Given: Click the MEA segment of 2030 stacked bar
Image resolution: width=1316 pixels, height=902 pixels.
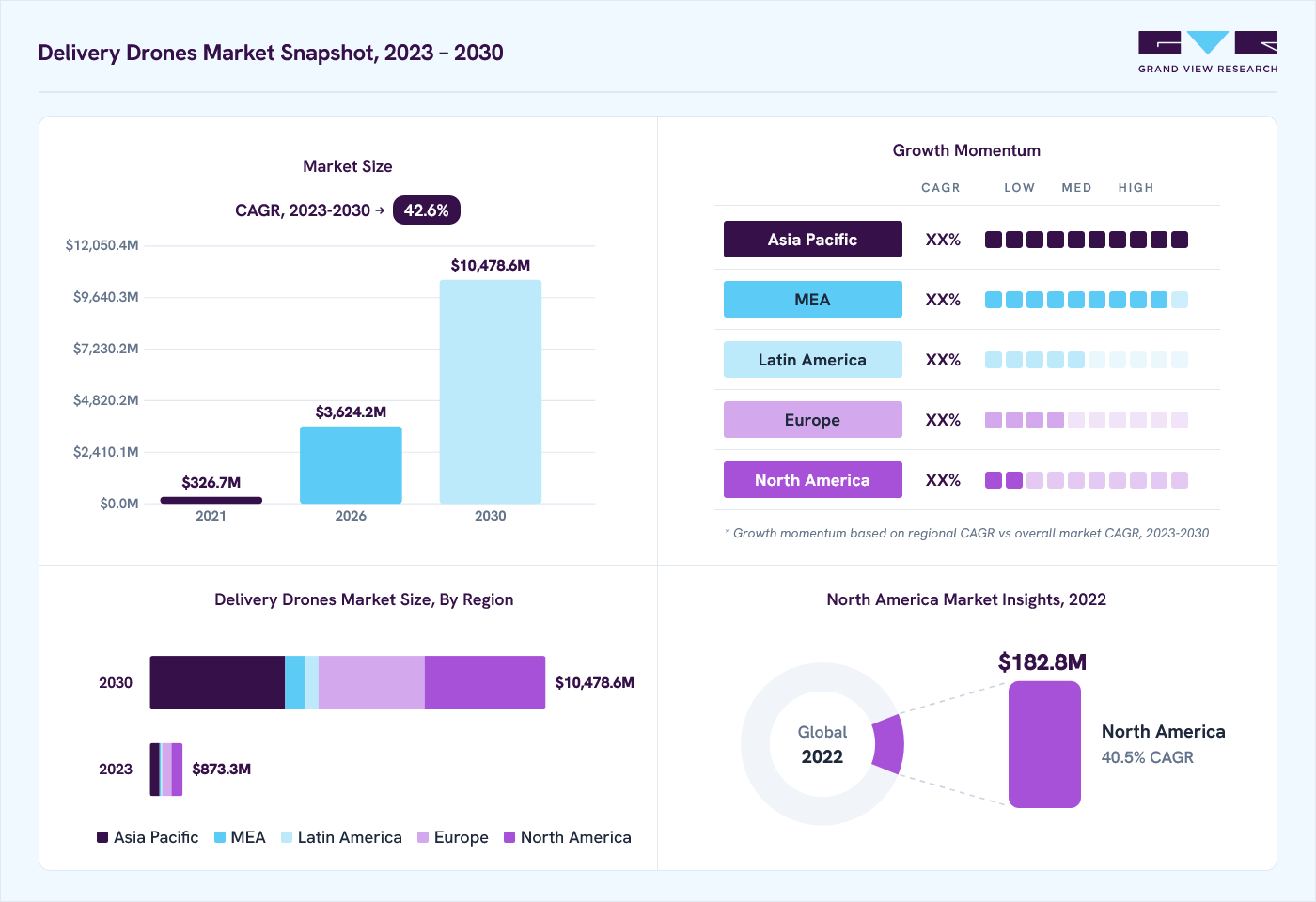Looking at the screenshot, I should click(x=295, y=683).
